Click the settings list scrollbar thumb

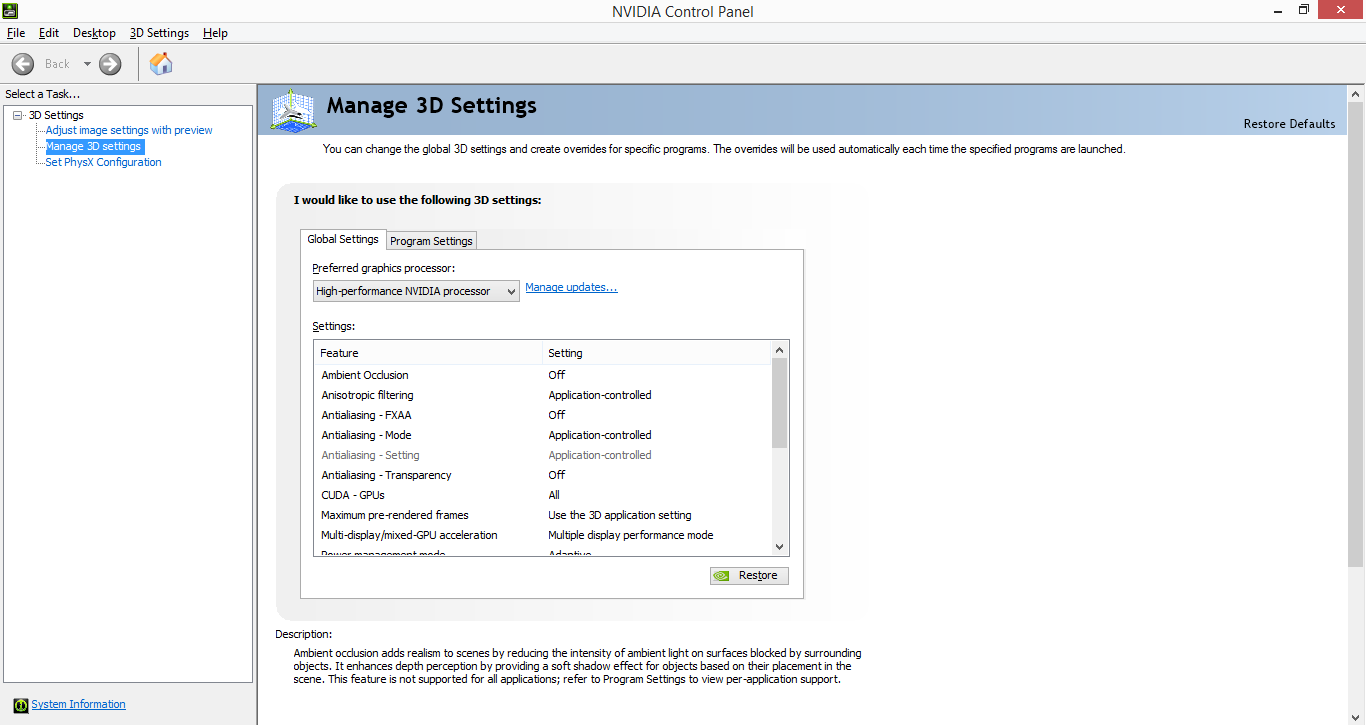click(x=780, y=403)
